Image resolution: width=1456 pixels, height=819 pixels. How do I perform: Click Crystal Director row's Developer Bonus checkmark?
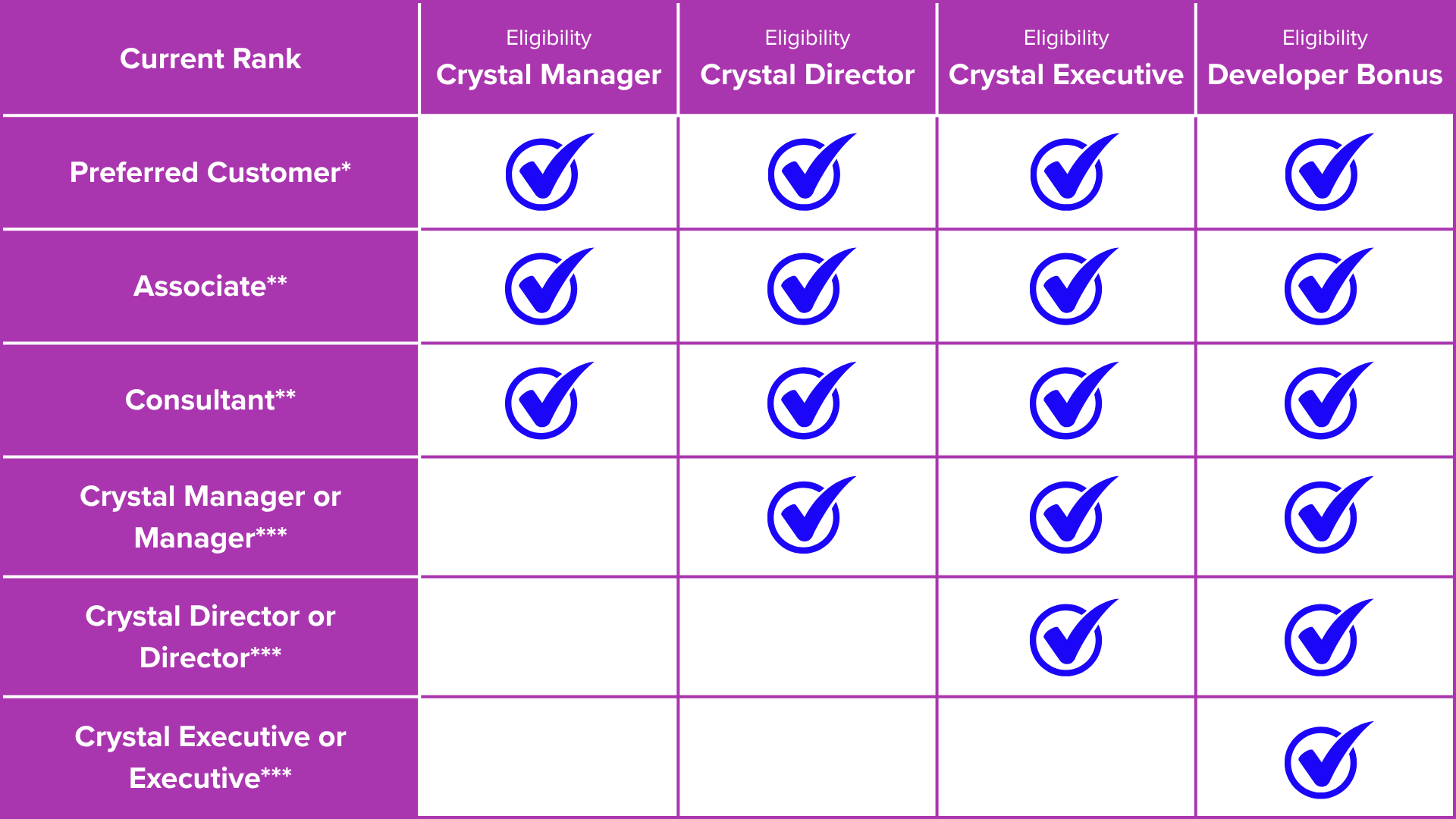(x=1323, y=639)
